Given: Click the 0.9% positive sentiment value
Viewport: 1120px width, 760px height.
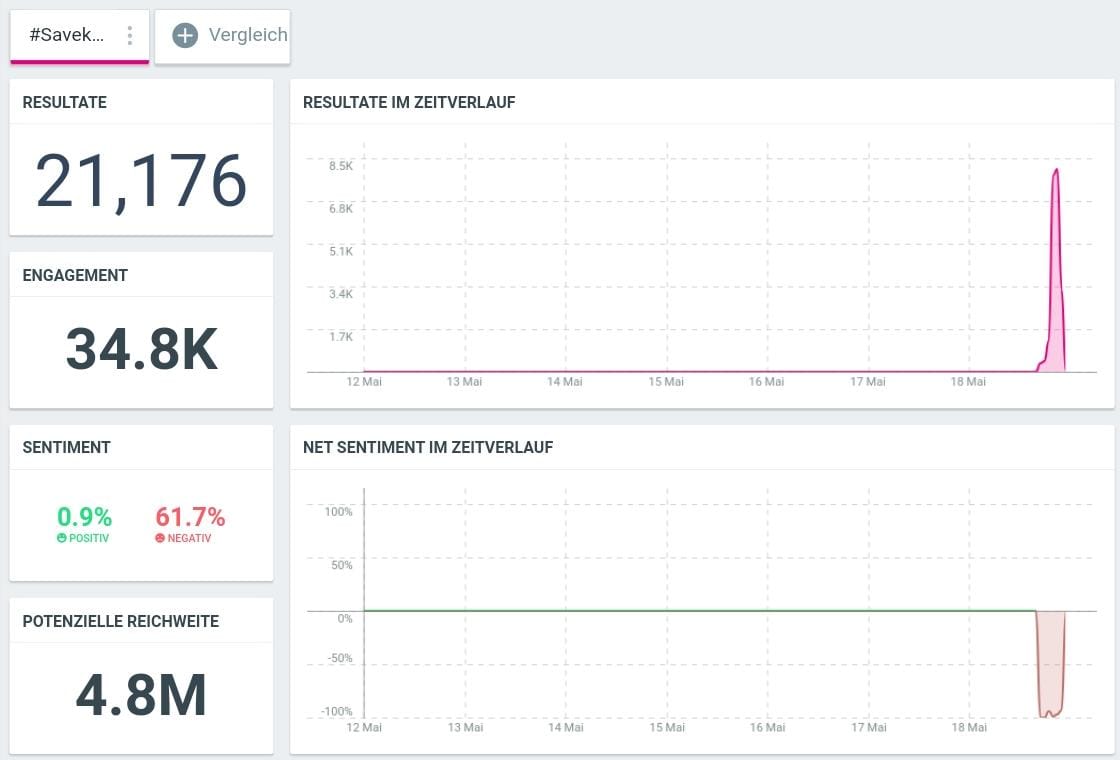Looking at the screenshot, I should [84, 516].
